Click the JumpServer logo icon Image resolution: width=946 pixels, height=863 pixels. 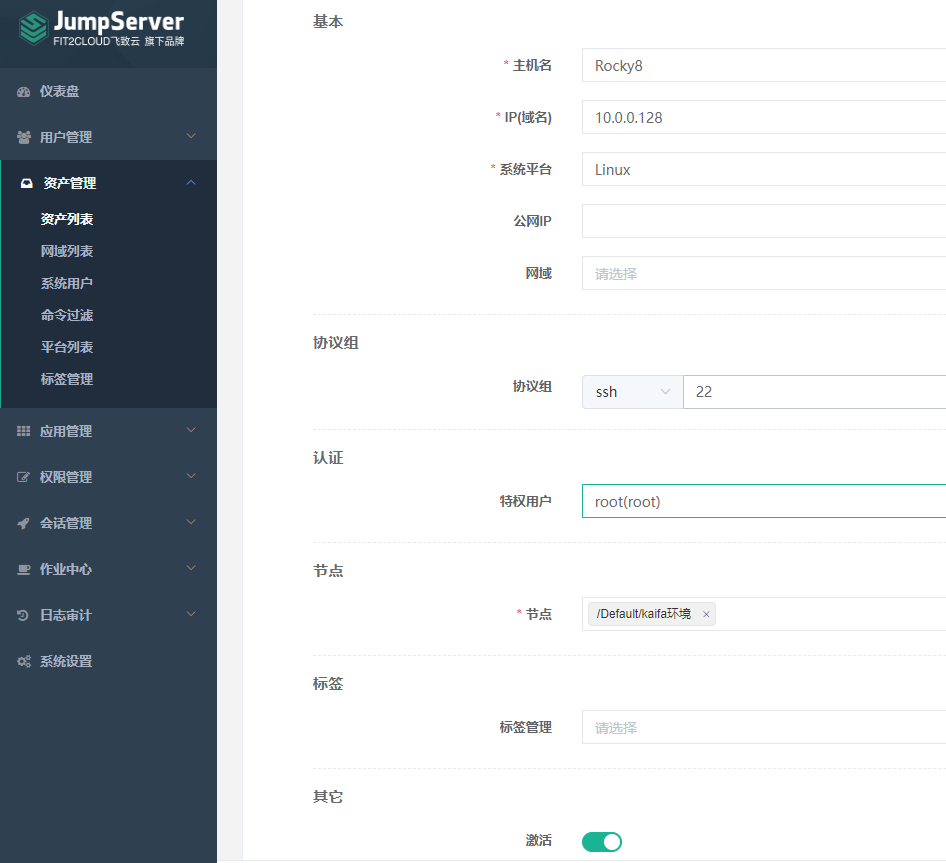point(33,28)
